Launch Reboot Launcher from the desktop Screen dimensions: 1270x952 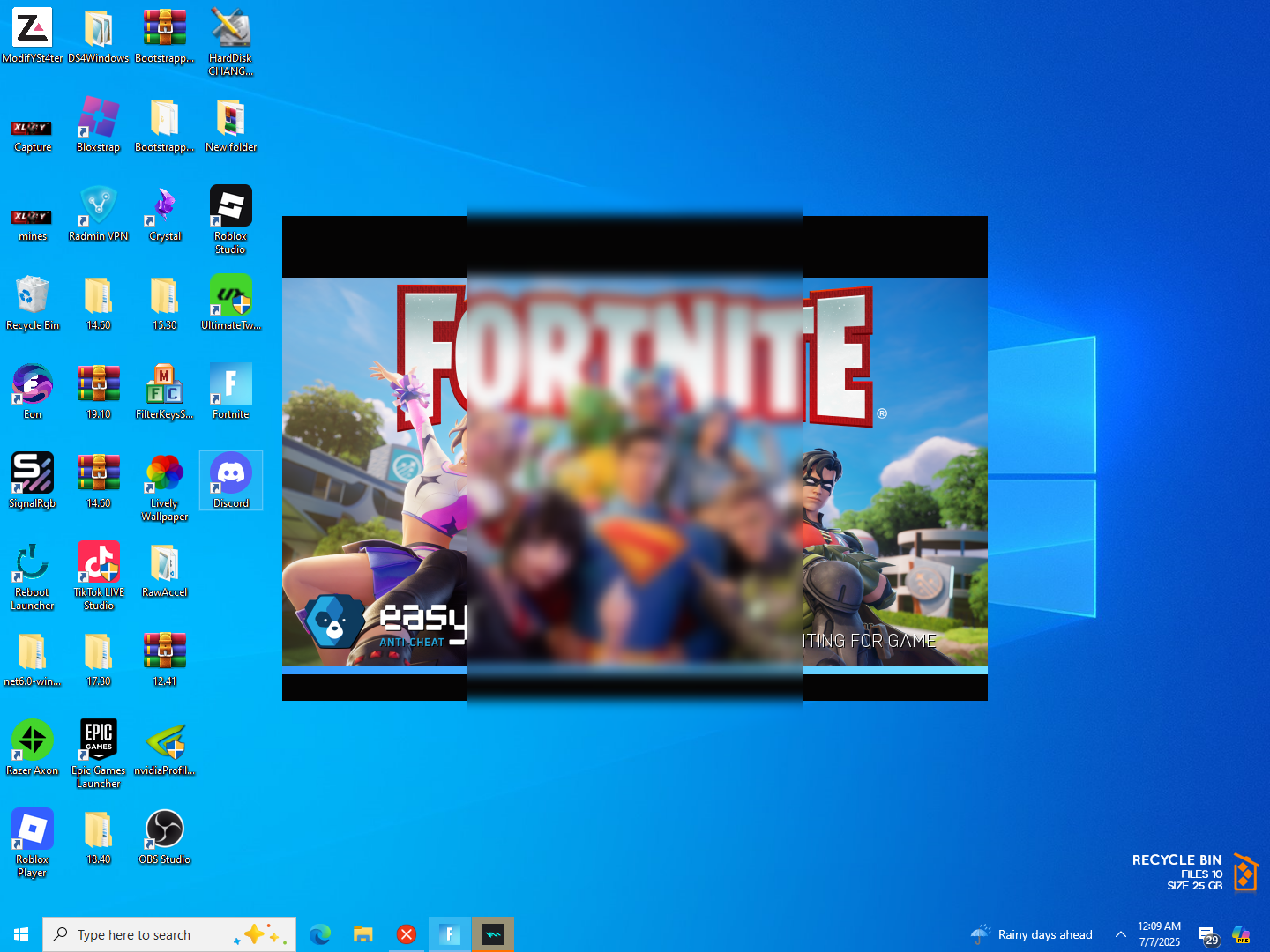pyautogui.click(x=33, y=576)
